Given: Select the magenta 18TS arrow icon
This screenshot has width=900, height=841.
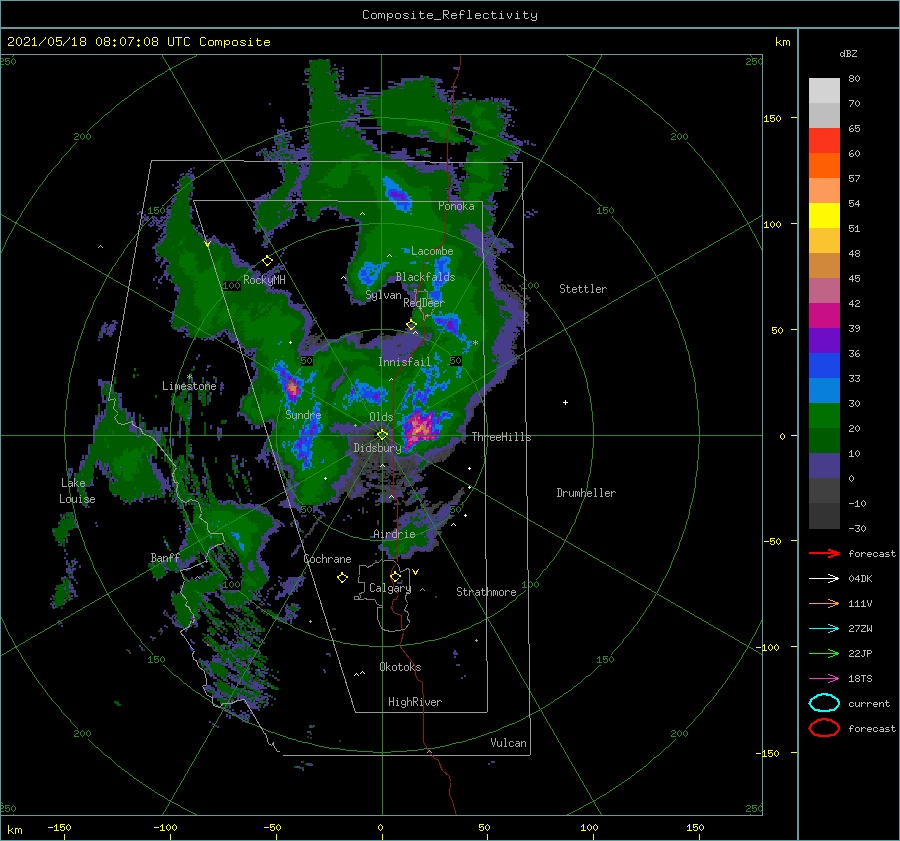Looking at the screenshot, I should (x=824, y=678).
